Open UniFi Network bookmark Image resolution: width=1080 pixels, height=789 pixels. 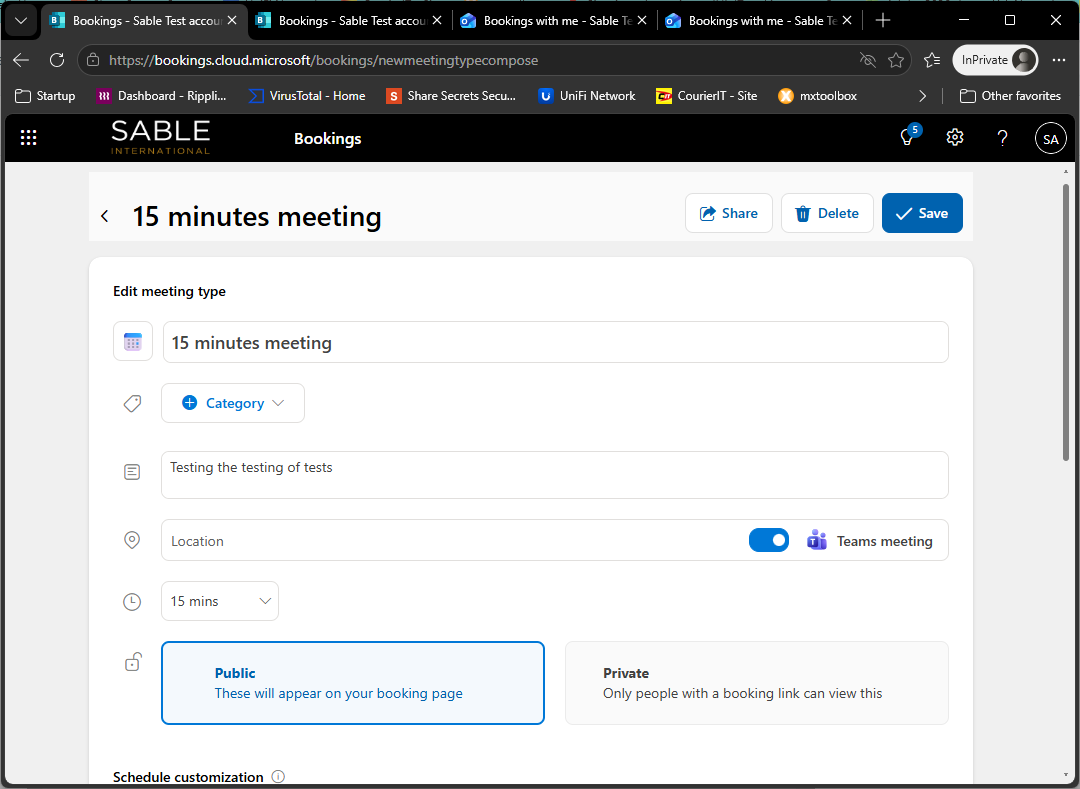click(x=587, y=96)
